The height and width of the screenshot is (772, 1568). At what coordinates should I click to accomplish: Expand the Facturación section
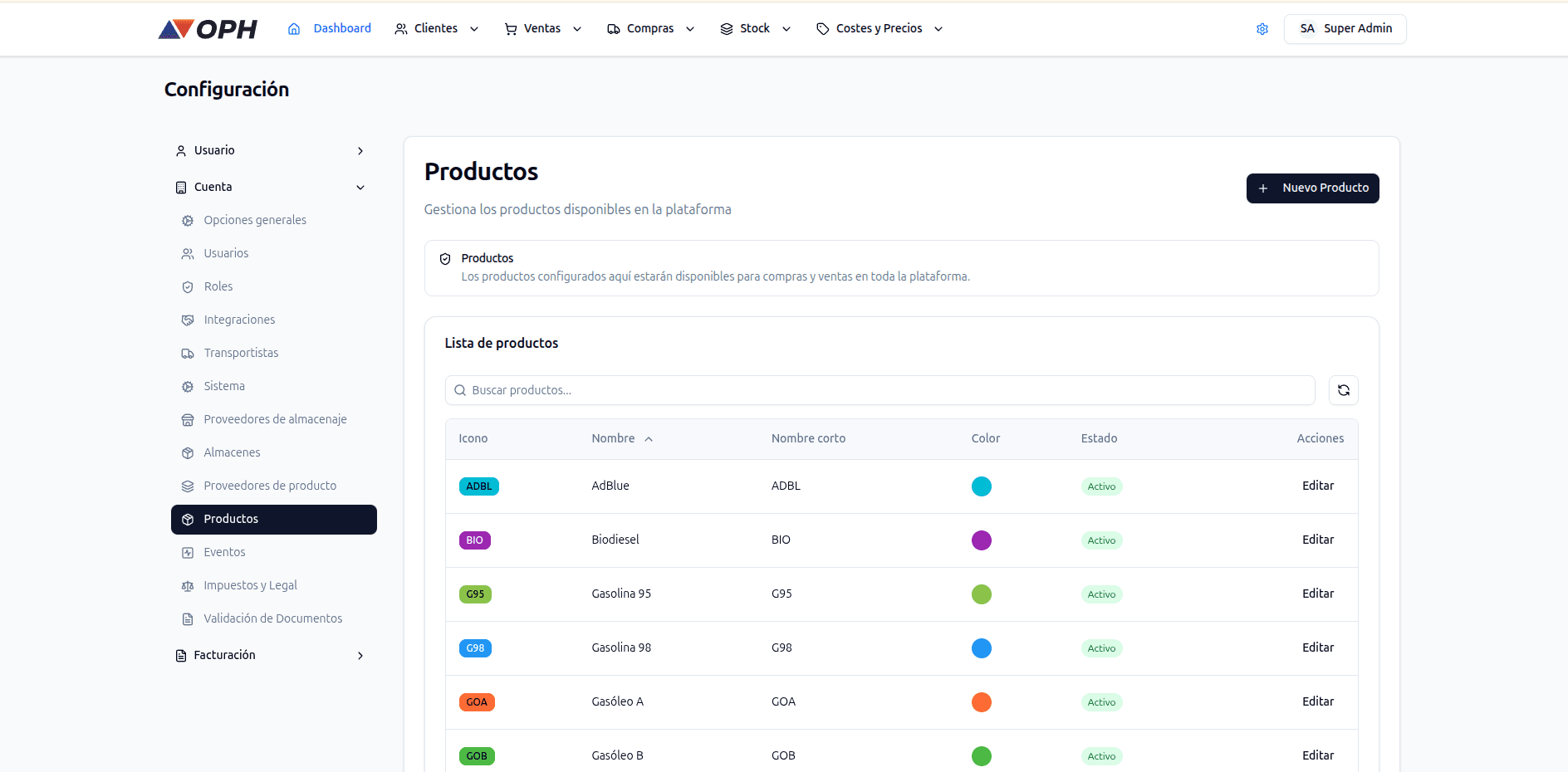360,655
